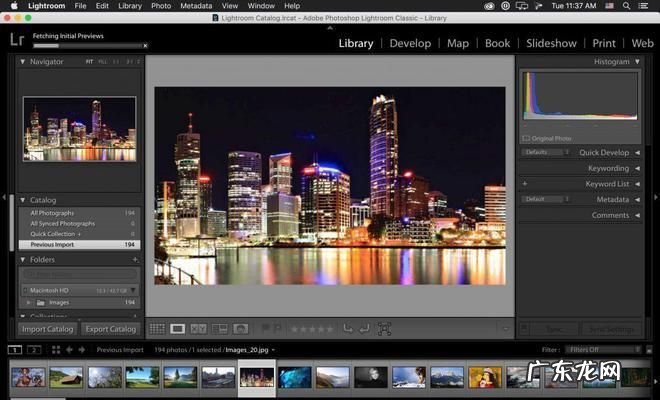The width and height of the screenshot is (660, 400).
Task: Click the add folder plus icon
Action: [x=135, y=259]
